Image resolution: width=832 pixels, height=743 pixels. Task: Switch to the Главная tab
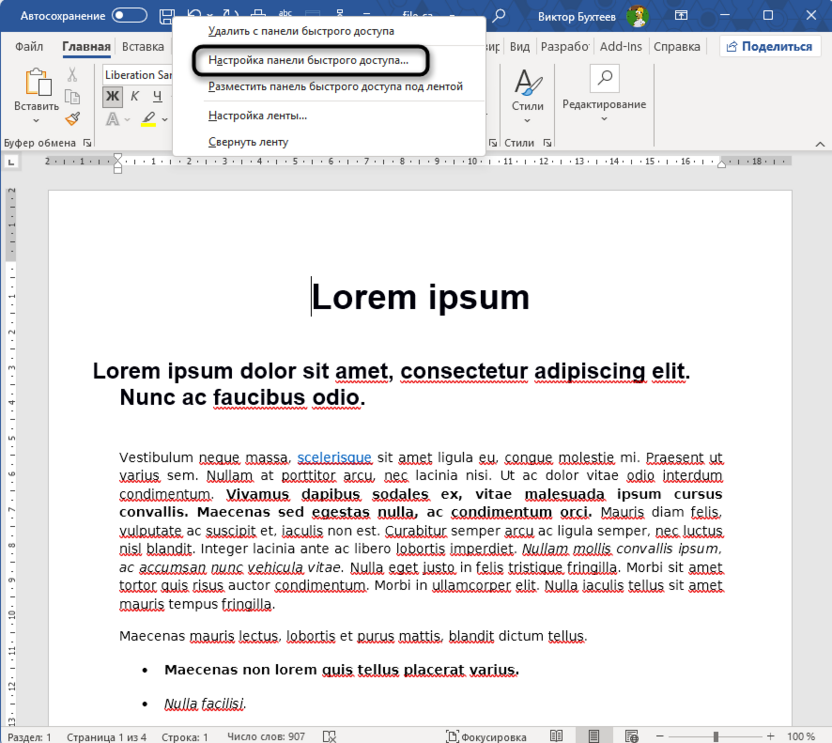tap(86, 47)
